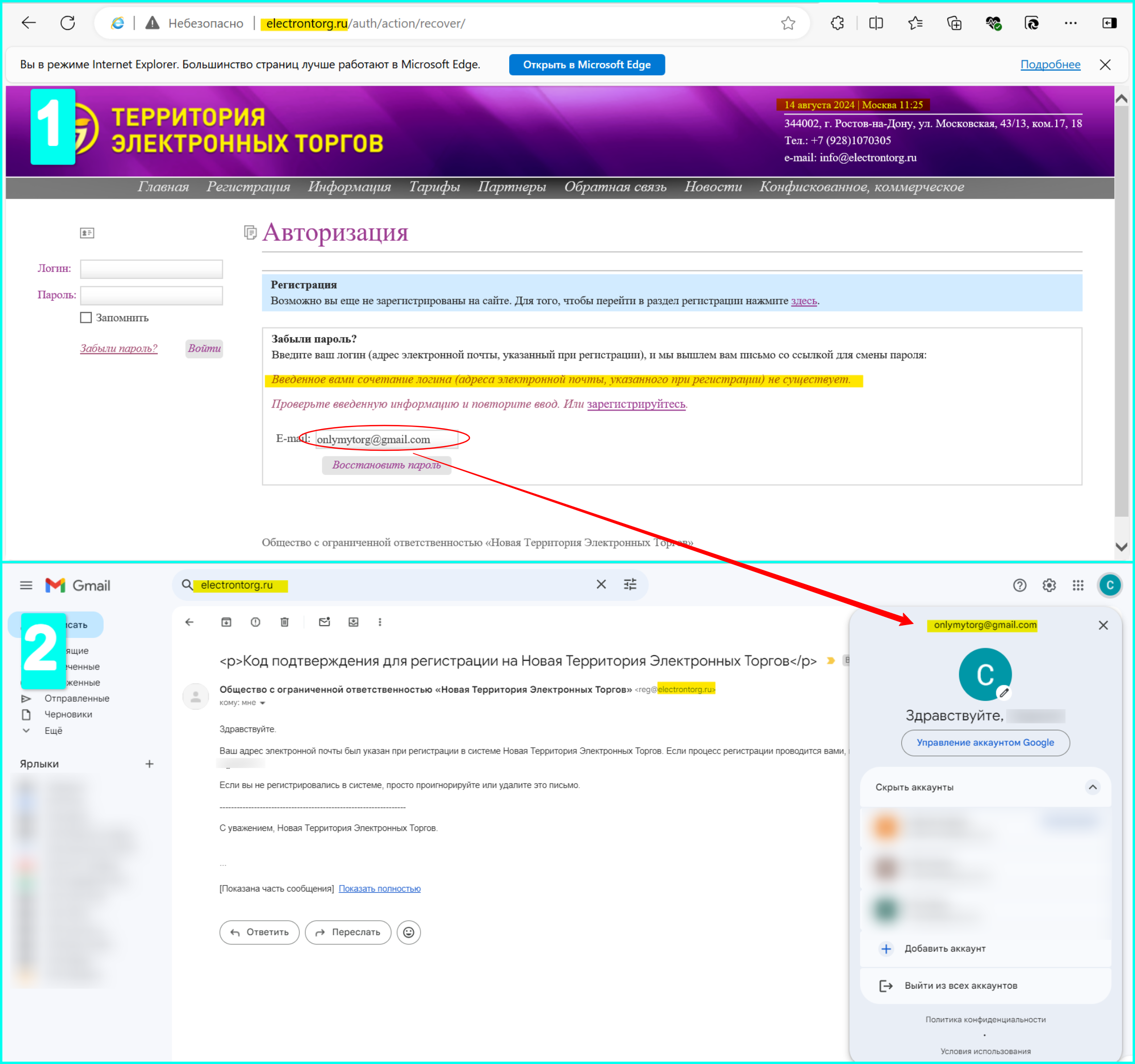Image resolution: width=1135 pixels, height=1064 pixels.
Task: Click the Not secure warning icon
Action: tap(152, 23)
